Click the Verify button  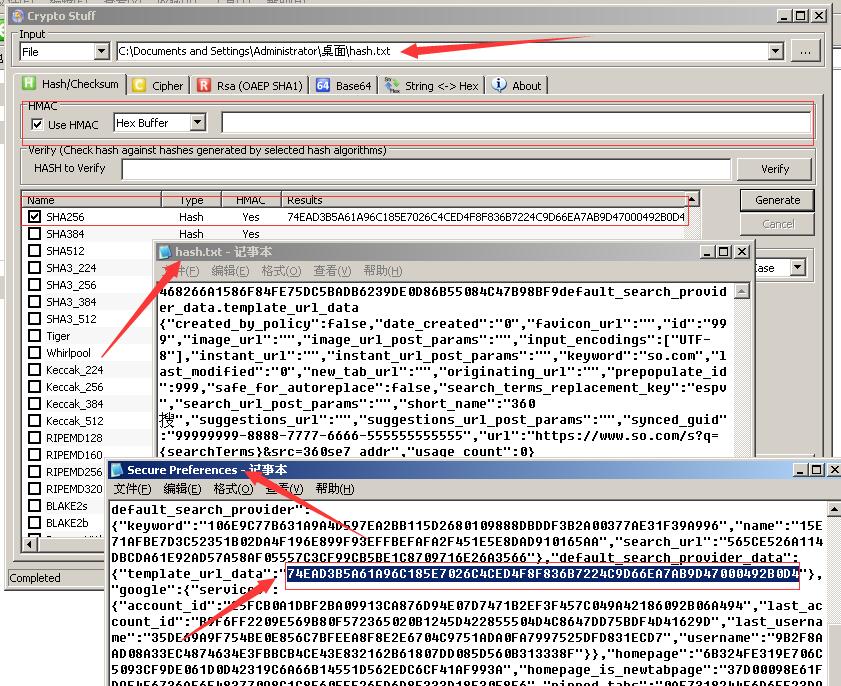tap(774, 169)
